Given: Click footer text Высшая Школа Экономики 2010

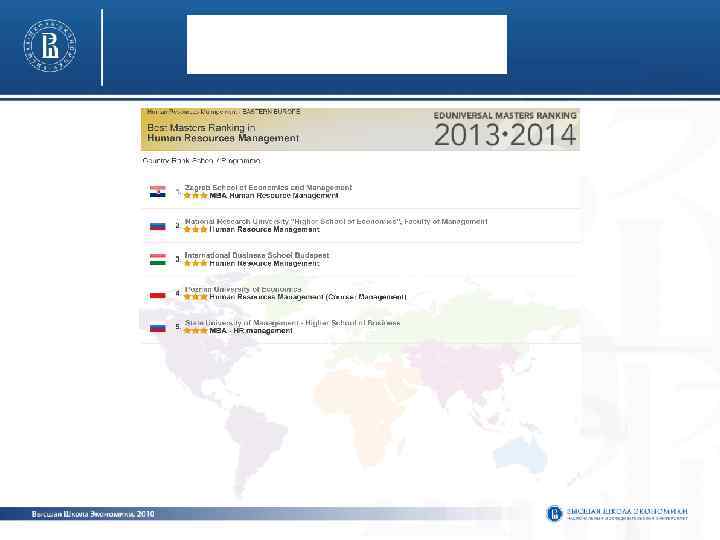Looking at the screenshot, I should [93, 514].
